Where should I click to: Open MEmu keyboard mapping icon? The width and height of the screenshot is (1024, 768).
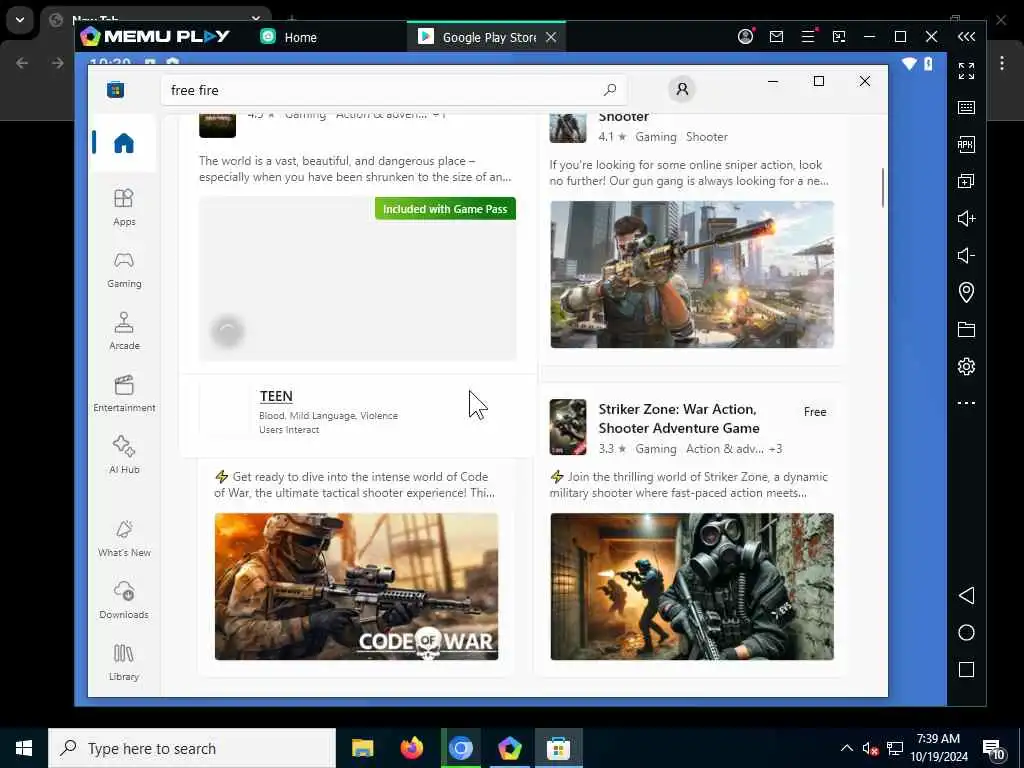(x=966, y=108)
